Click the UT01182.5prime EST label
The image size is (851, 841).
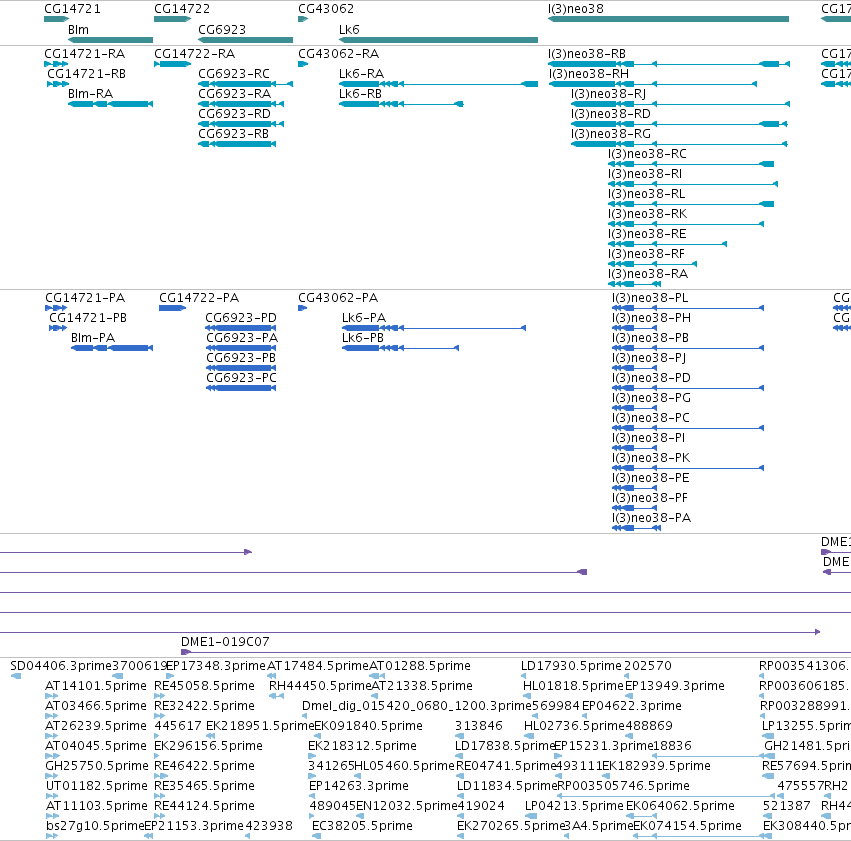point(97,786)
